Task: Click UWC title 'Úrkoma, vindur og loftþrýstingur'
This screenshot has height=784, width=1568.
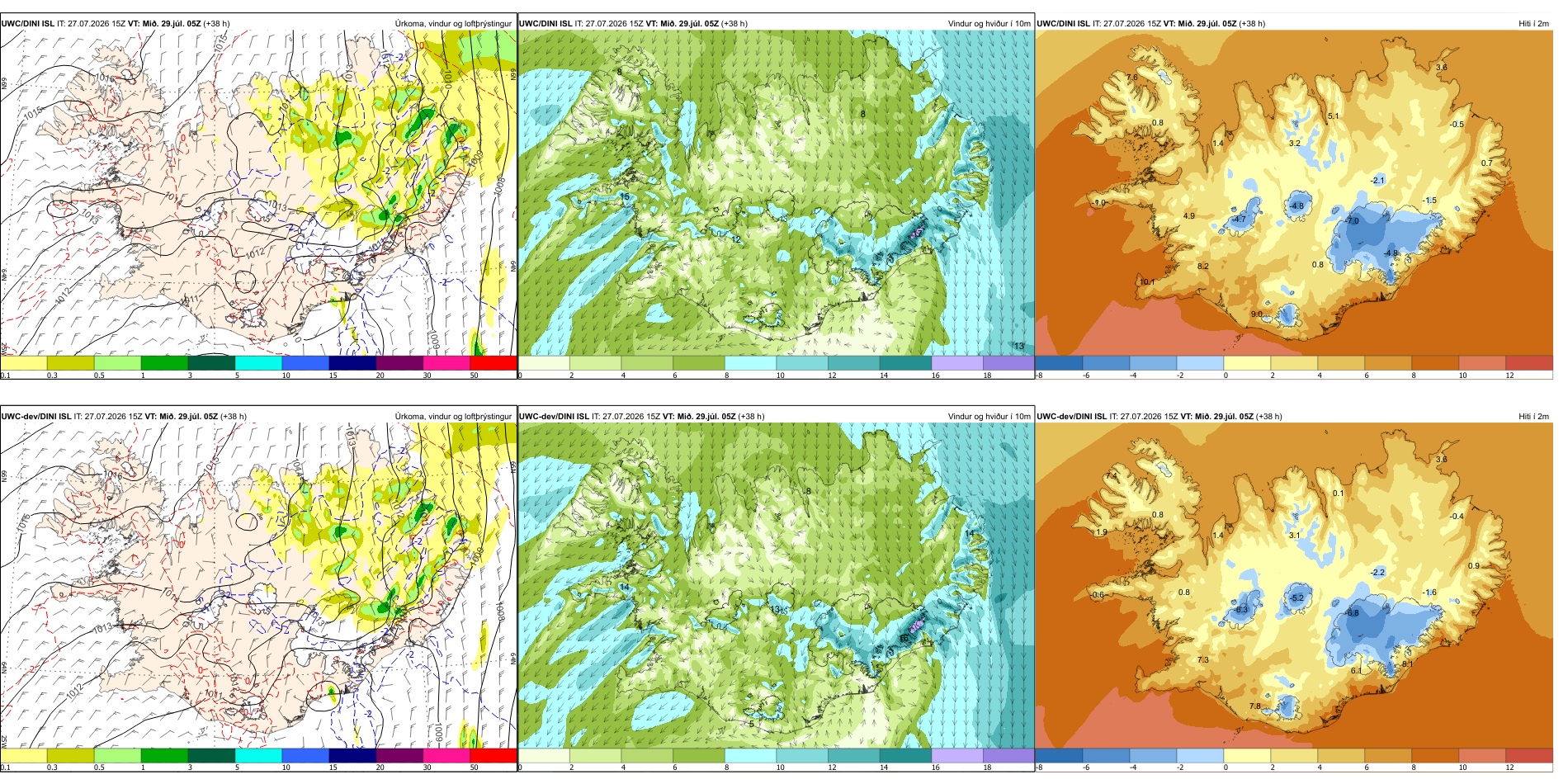Action: pyautogui.click(x=453, y=24)
